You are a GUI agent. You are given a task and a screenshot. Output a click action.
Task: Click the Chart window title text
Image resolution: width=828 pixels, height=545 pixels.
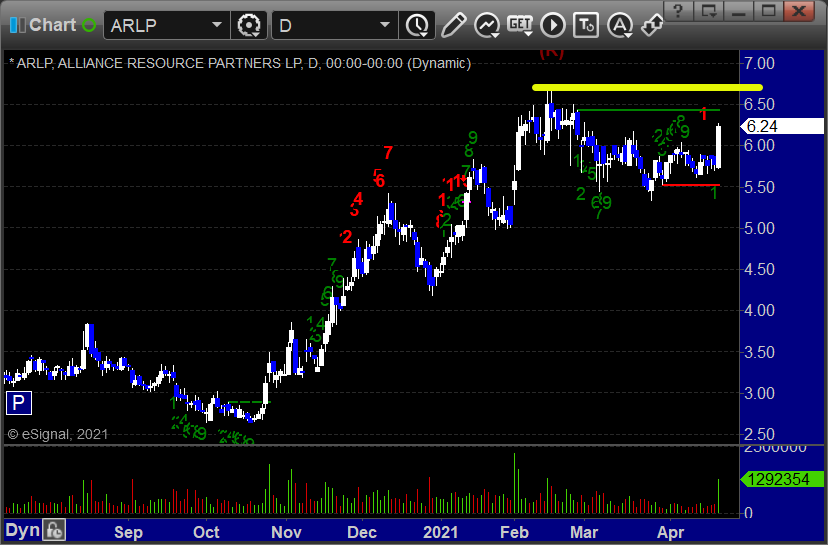point(52,25)
